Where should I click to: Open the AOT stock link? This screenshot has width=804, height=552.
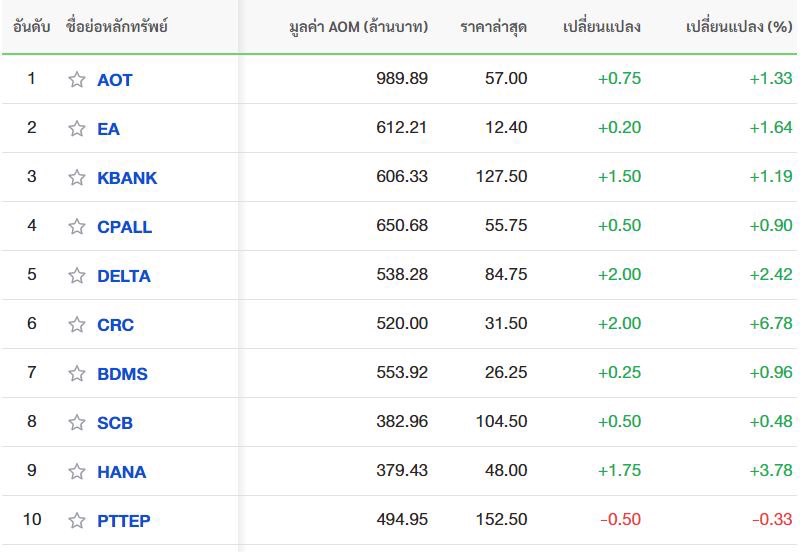click(x=115, y=80)
